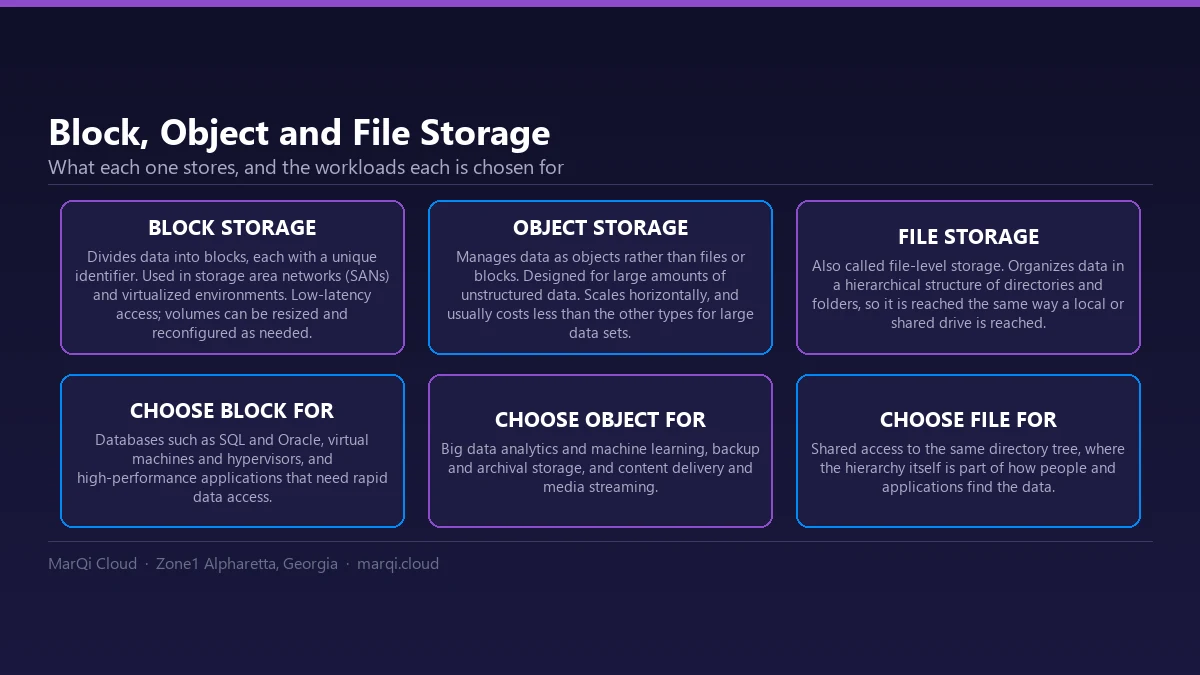Select the CHOOSE FILE FOR heading
The image size is (1200, 675).
(x=968, y=420)
